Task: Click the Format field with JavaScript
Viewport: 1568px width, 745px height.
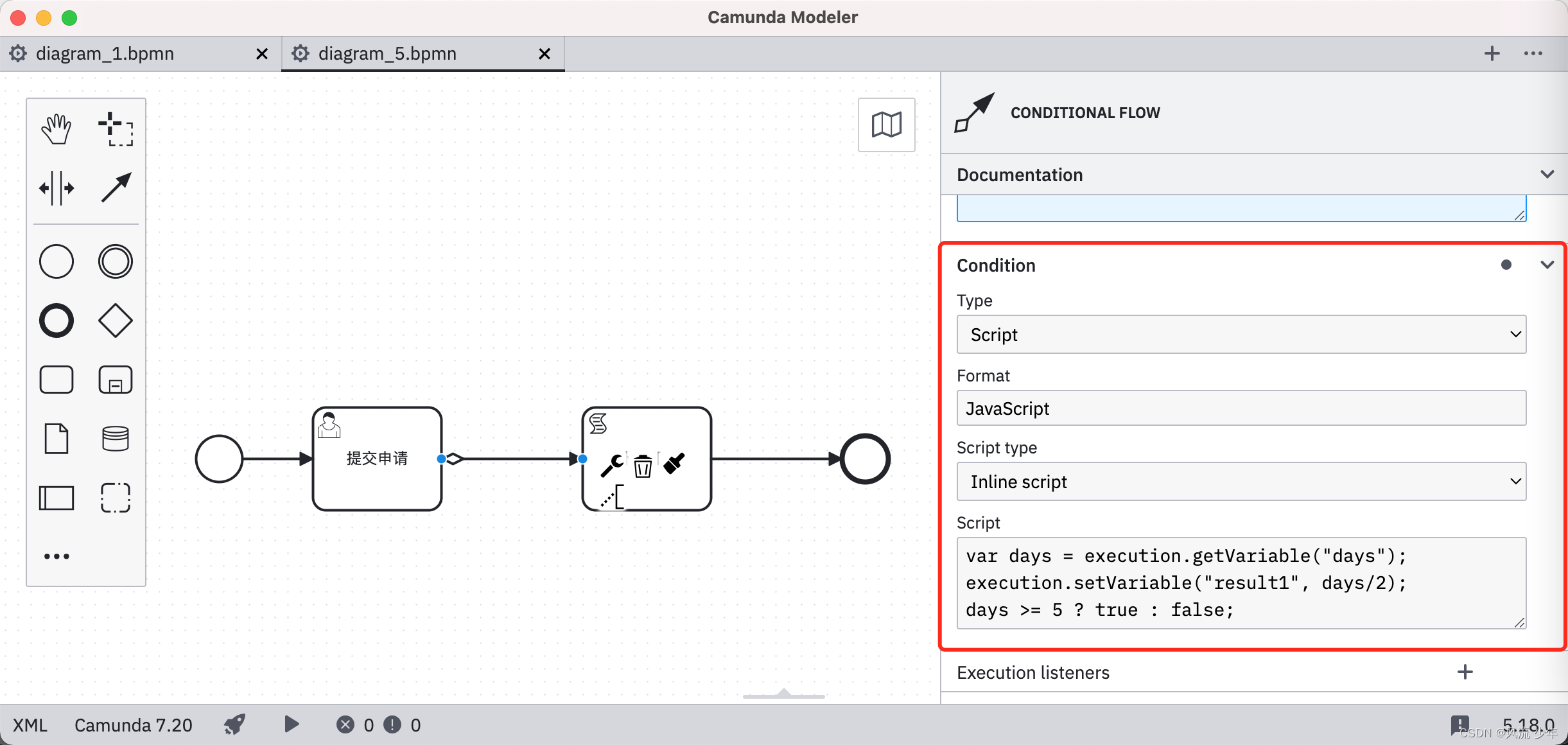Action: [1241, 408]
